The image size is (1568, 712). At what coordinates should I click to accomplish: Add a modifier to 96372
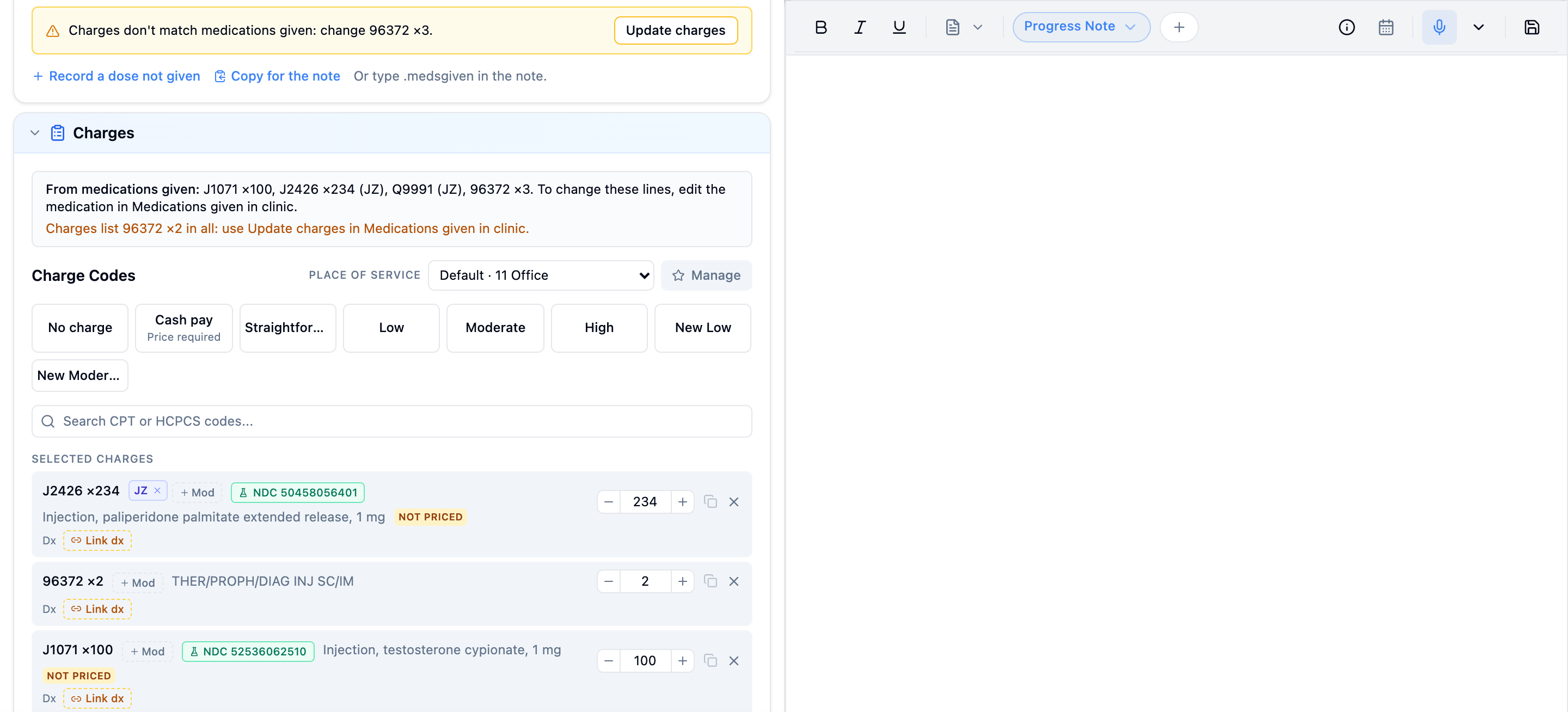(138, 582)
